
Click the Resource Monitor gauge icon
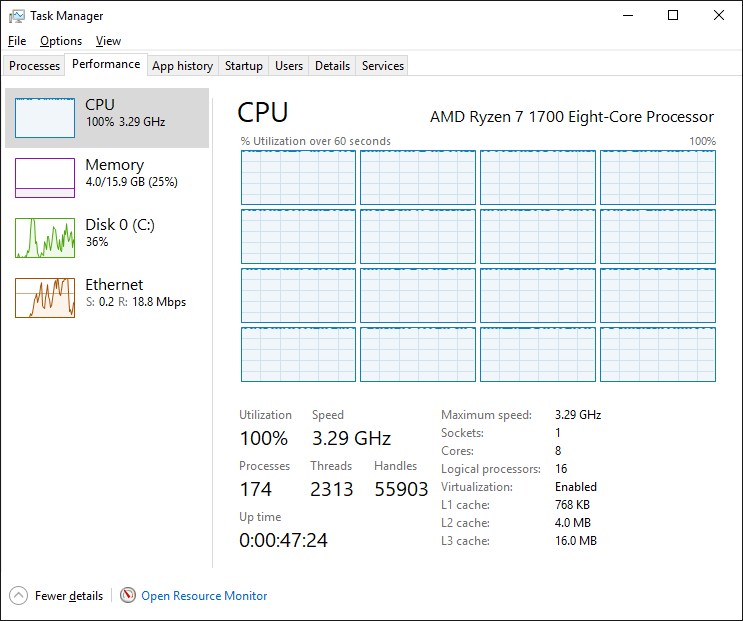(x=128, y=596)
